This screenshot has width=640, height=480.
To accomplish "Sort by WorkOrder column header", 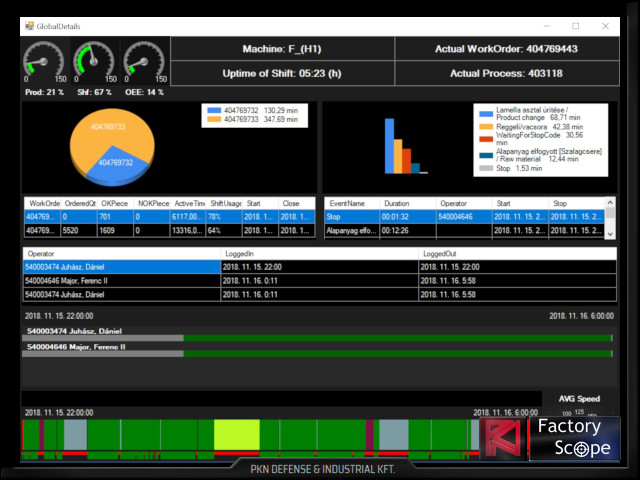I will point(42,203).
